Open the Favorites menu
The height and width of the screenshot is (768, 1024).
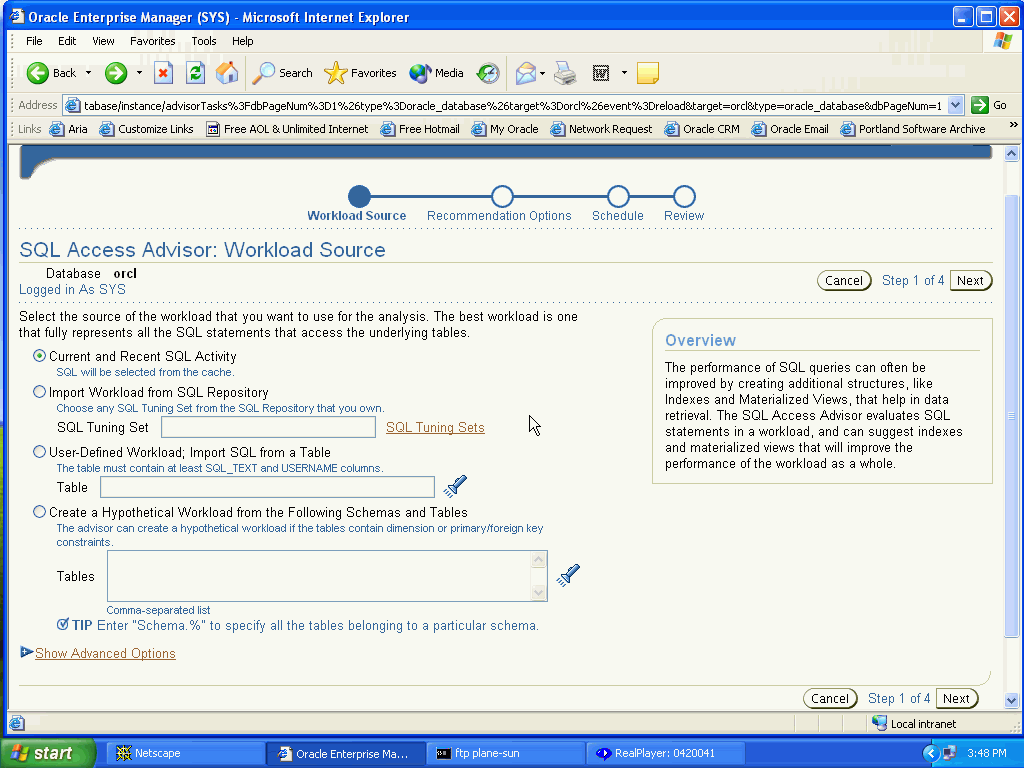tap(152, 41)
